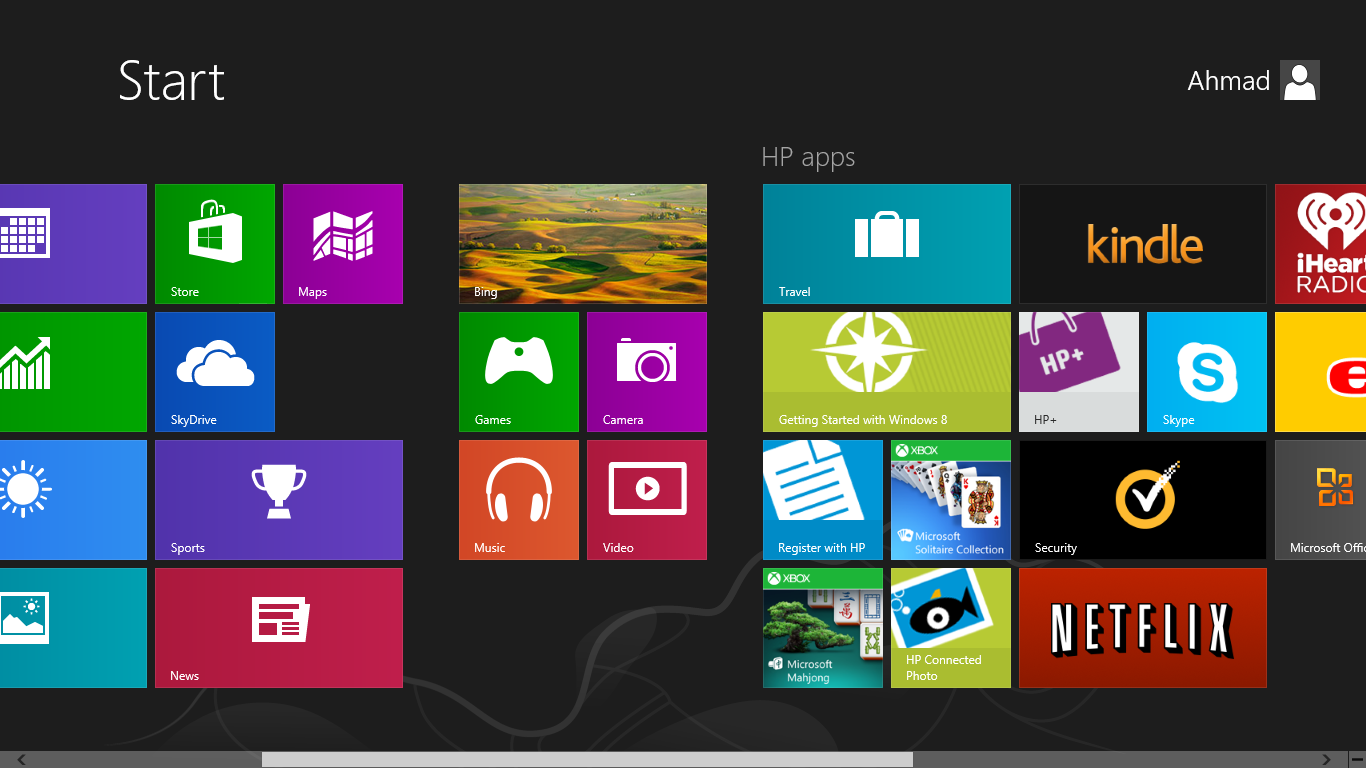
Task: Launch the Kindle app
Action: 1142,243
